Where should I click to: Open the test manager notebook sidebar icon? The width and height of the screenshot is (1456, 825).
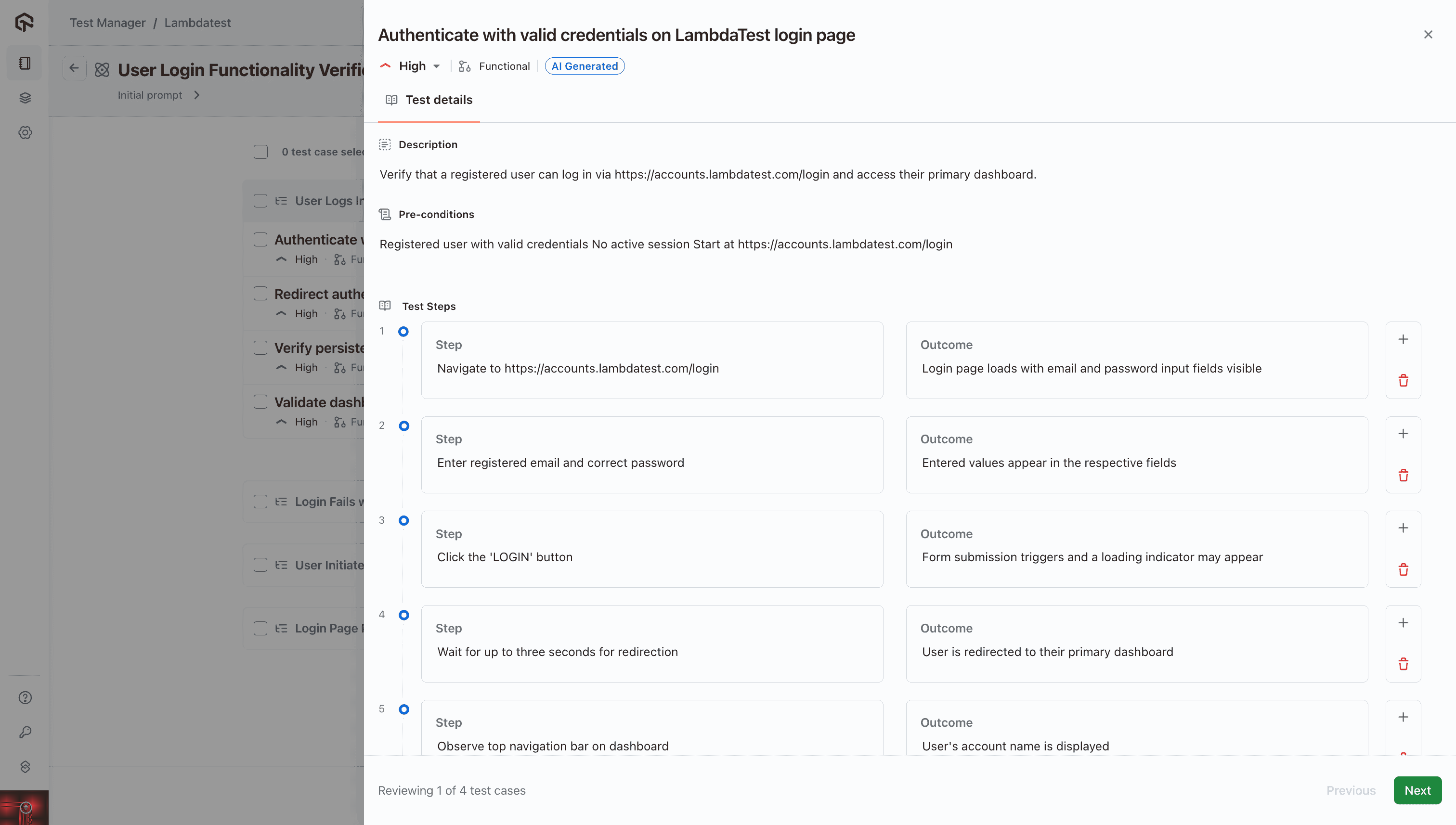(x=25, y=63)
